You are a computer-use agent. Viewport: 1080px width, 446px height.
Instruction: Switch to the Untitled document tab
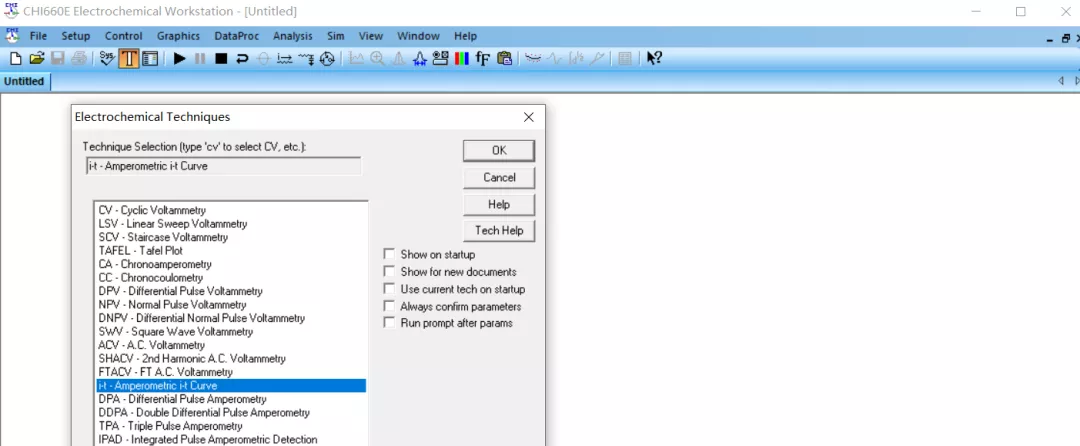(x=24, y=81)
